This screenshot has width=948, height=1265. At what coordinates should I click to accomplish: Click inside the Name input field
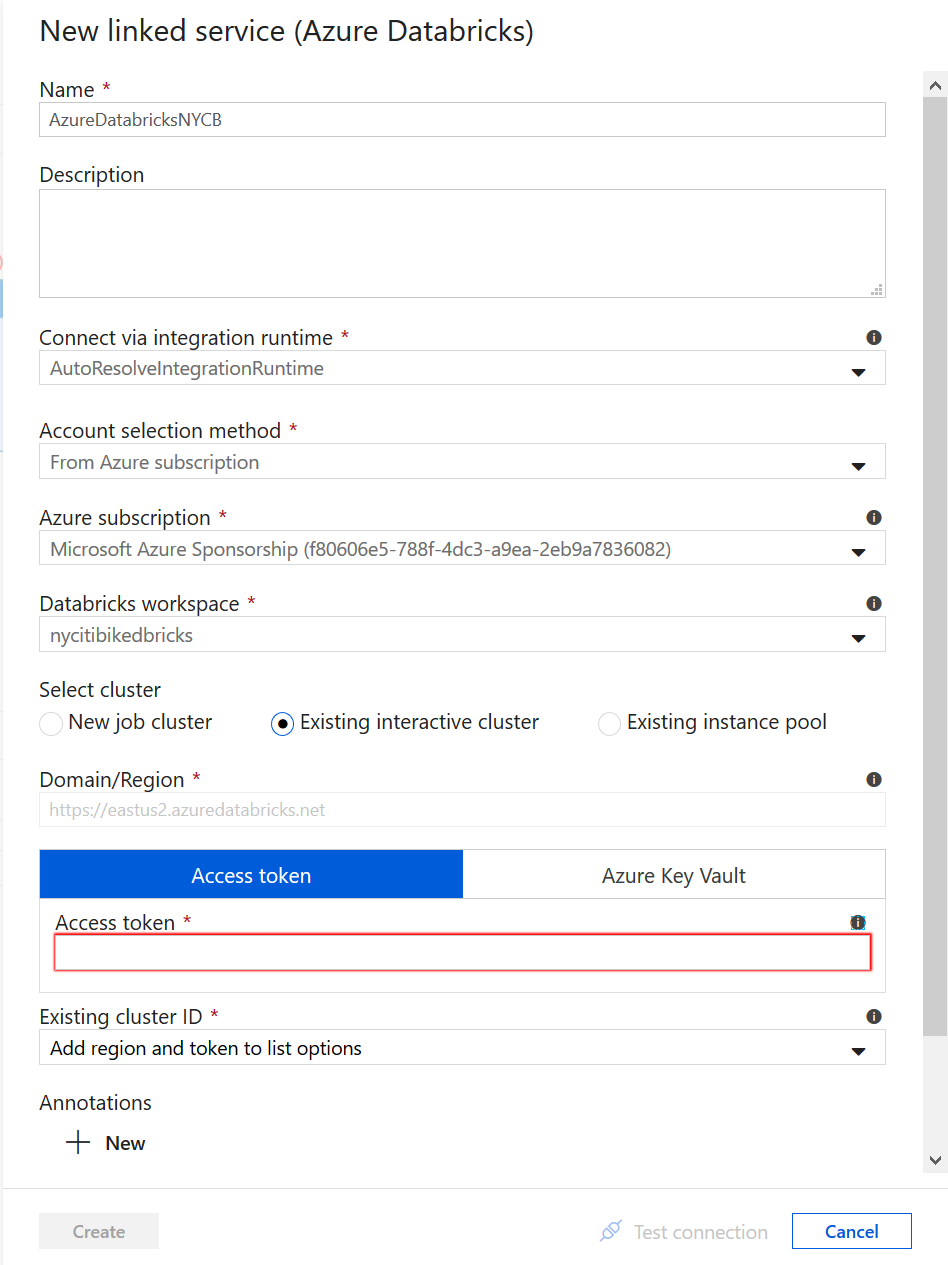click(x=462, y=119)
